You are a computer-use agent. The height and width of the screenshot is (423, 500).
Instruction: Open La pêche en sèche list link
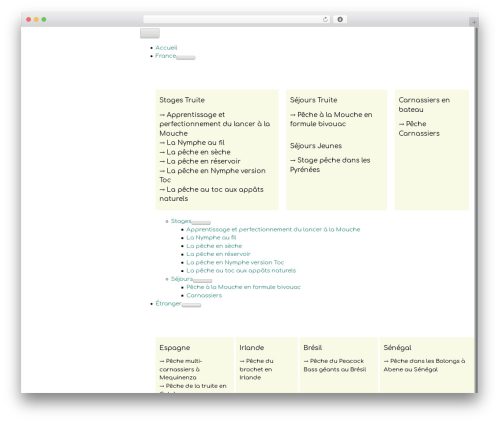214,246
